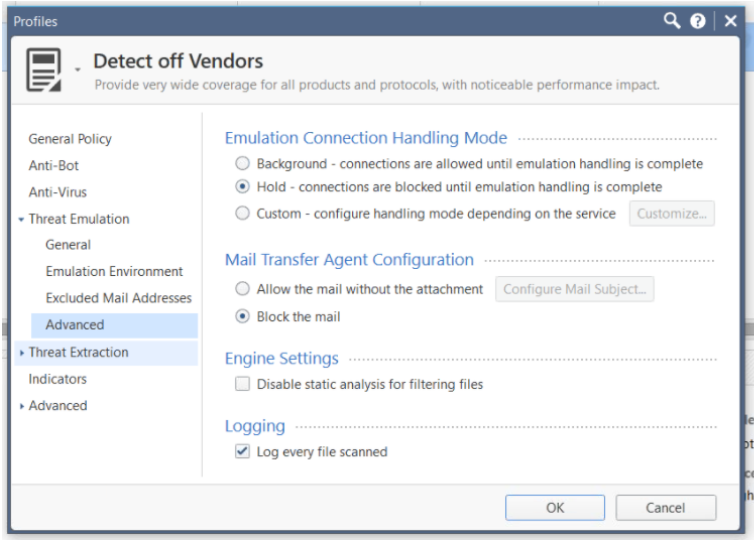This screenshot has width=754, height=540.
Task: Go to Anti-Virus settings
Action: (57, 192)
